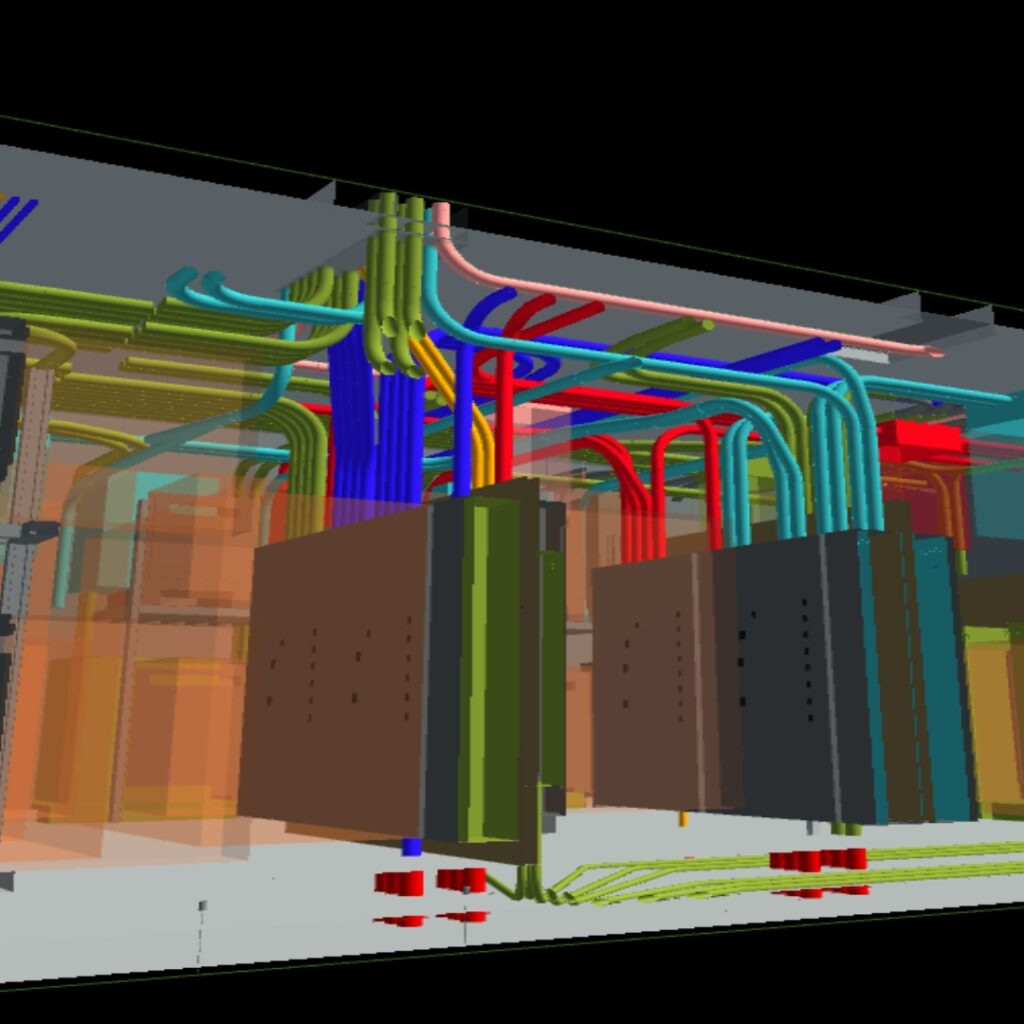Screen dimensions: 1024x1024
Task: Select the blue stub at panel base
Action: point(411,845)
